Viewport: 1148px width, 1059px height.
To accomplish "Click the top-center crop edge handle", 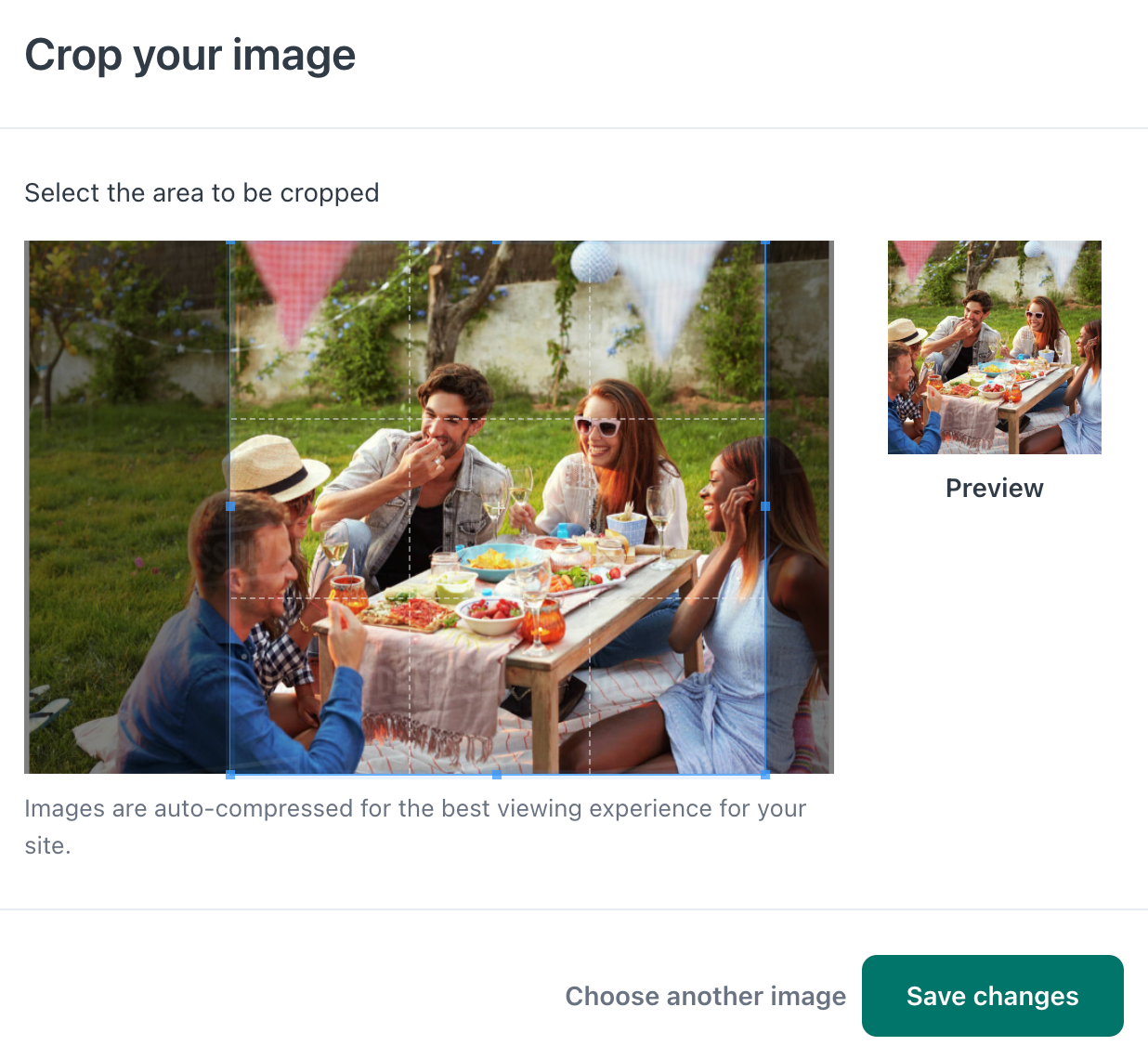I will point(497,242).
